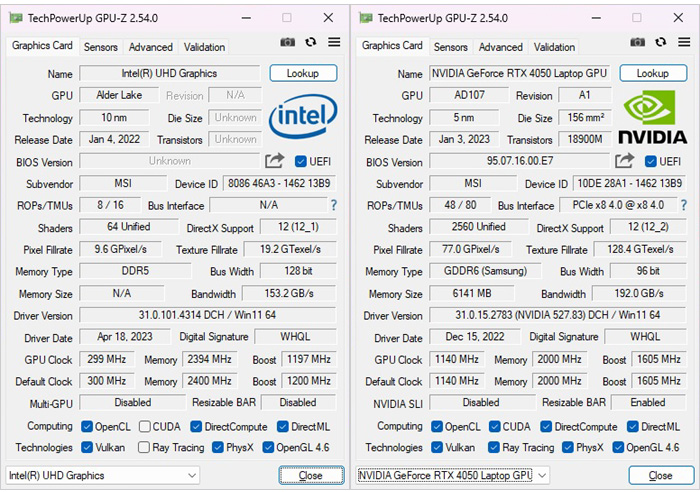Open the NVIDIA GeForce RTX 4050 GPU selector dropdown

click(452, 475)
